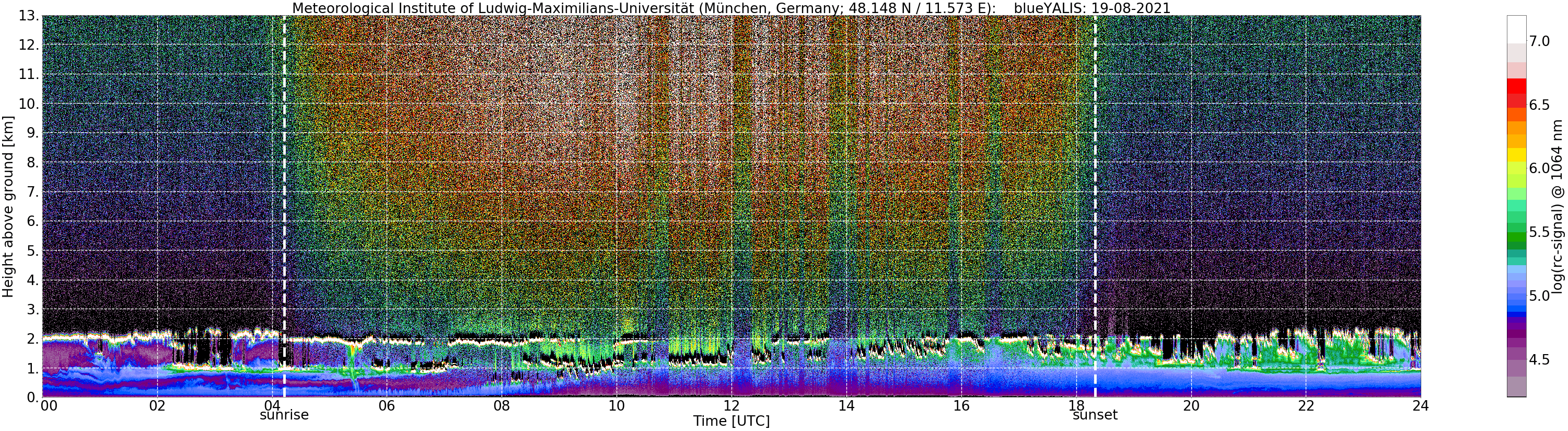Click the x-axis tick label '10'

[617, 406]
